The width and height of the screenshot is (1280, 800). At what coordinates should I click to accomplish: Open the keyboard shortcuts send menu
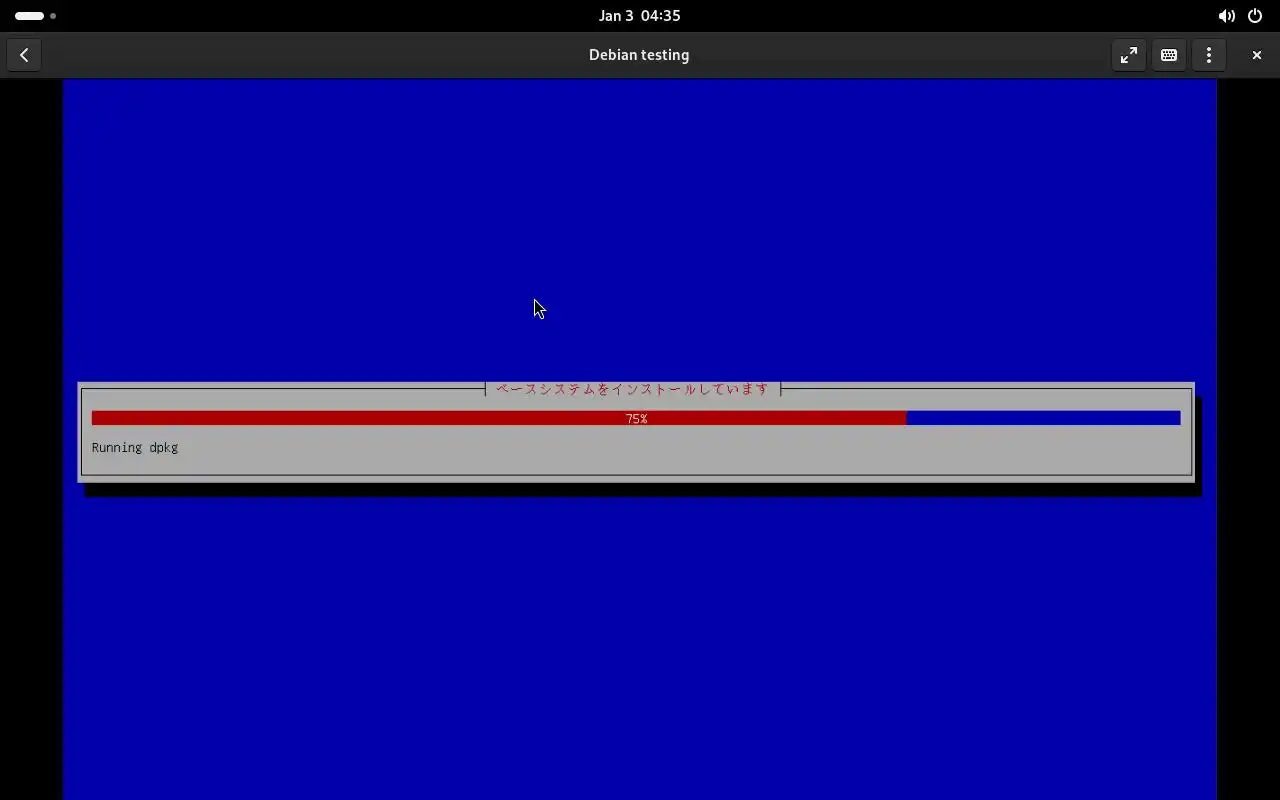(1169, 55)
